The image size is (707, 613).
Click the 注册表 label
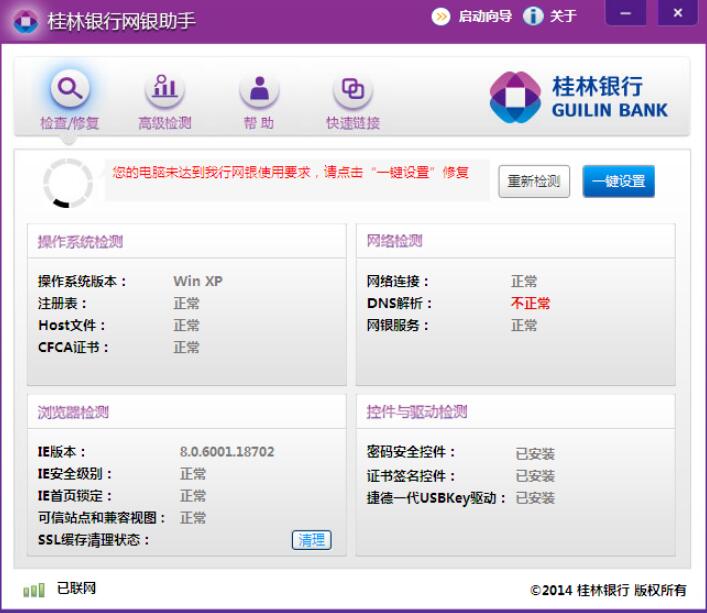pos(62,303)
